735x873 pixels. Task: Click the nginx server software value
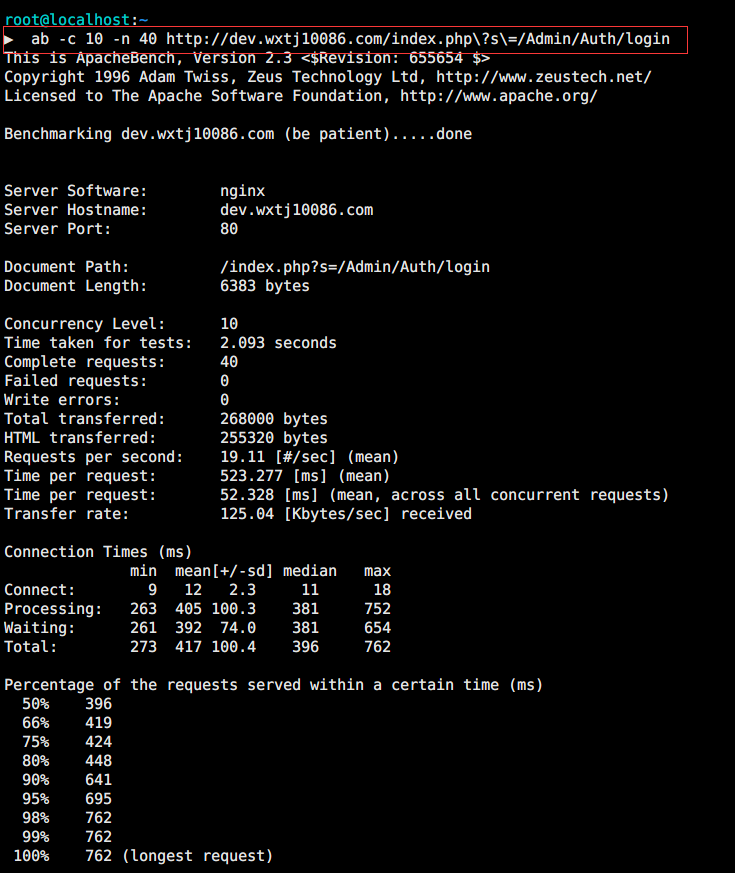[242, 191]
